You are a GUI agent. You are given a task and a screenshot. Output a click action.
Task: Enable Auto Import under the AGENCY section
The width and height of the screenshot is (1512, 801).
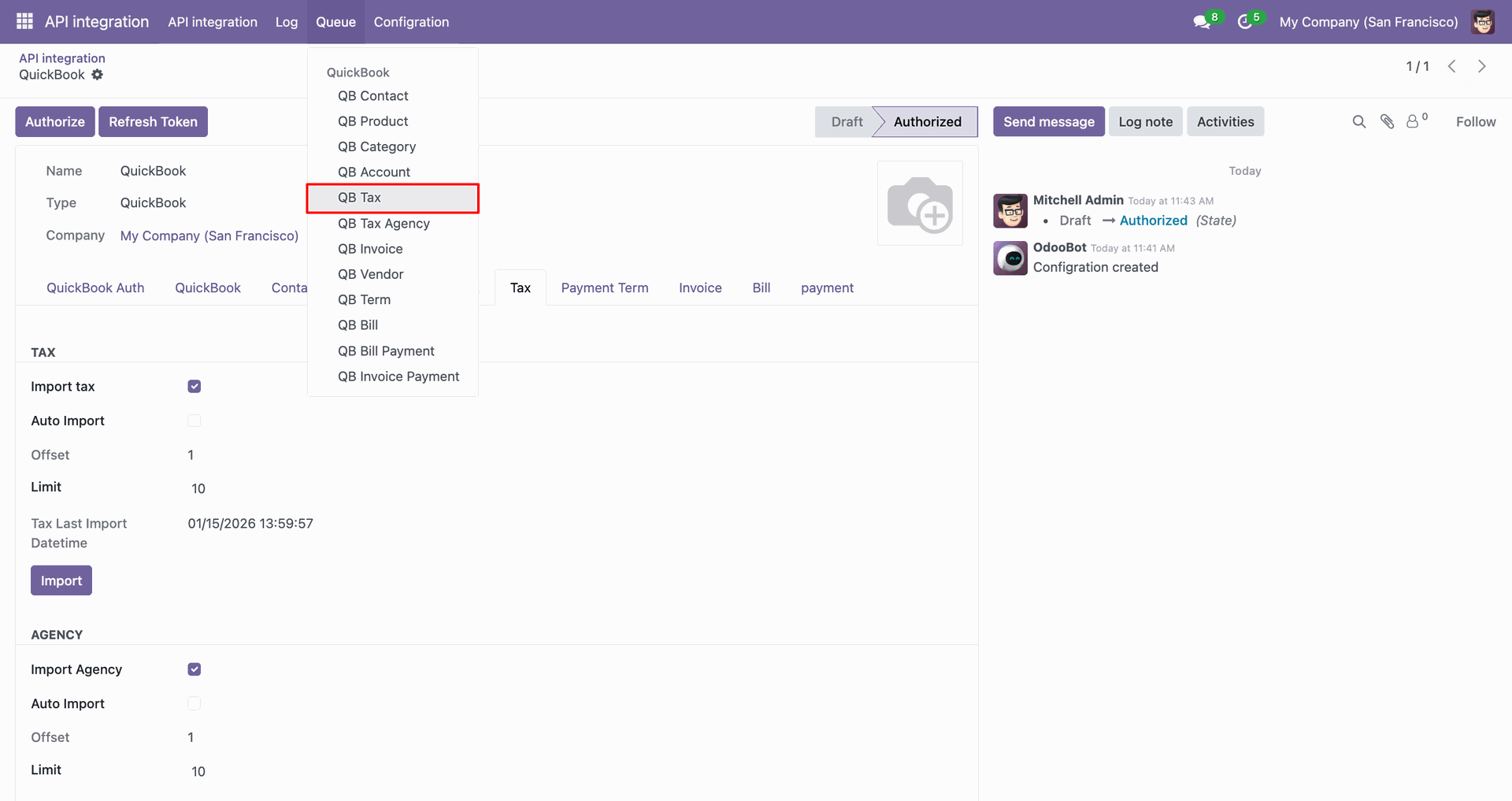pos(195,703)
